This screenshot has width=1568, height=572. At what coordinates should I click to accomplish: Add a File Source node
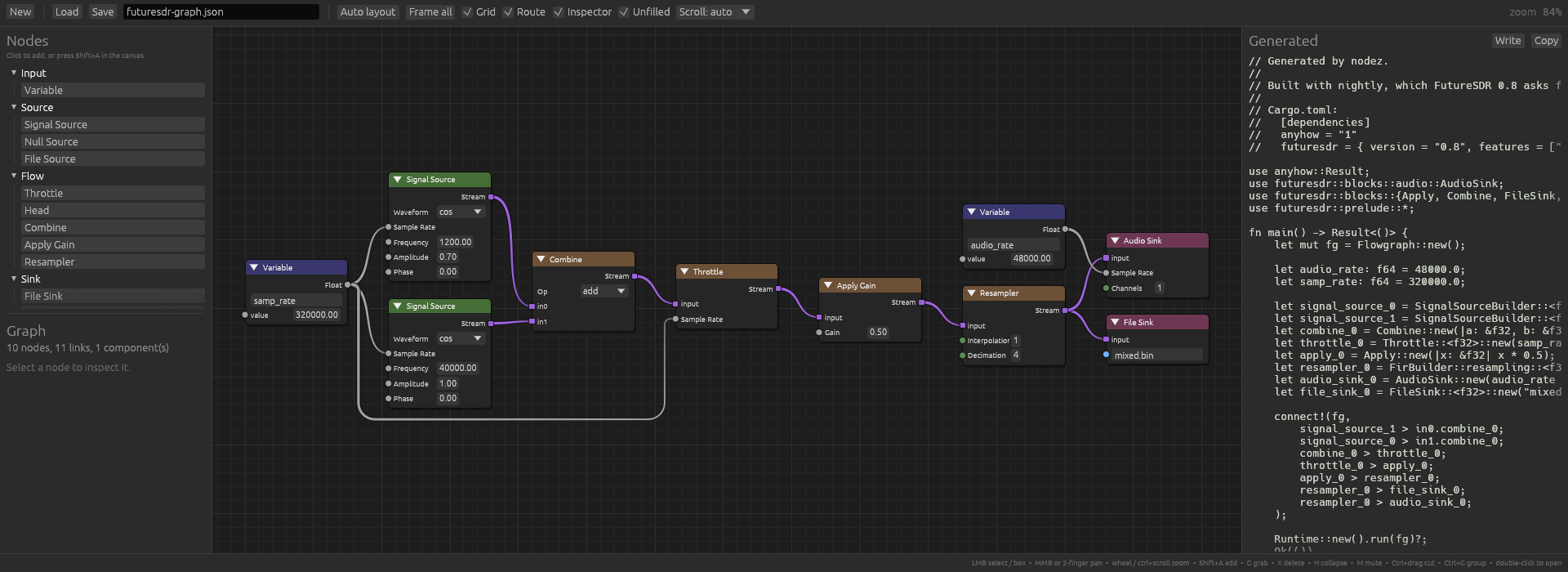113,159
